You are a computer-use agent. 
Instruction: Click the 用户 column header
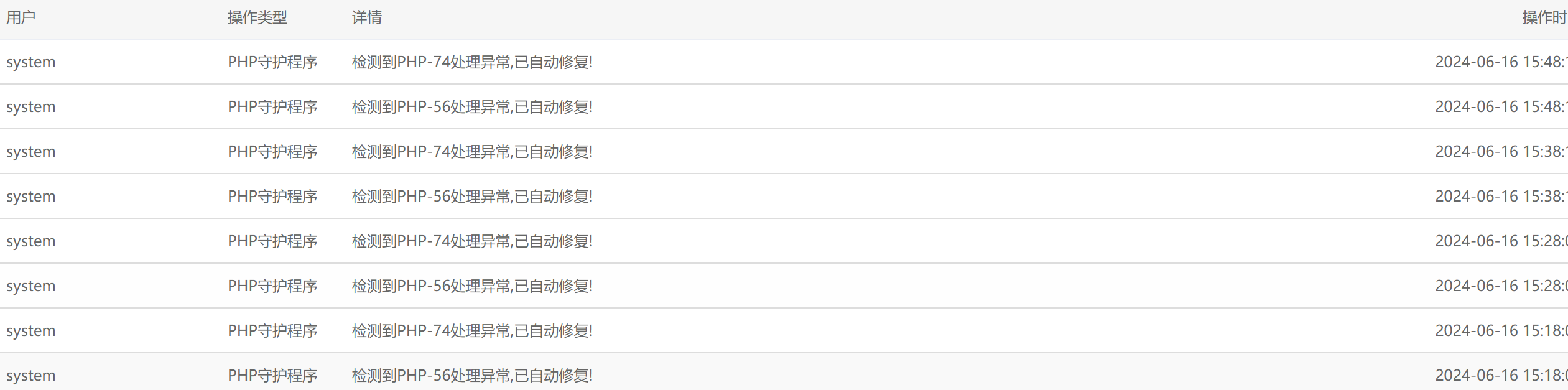pos(21,17)
